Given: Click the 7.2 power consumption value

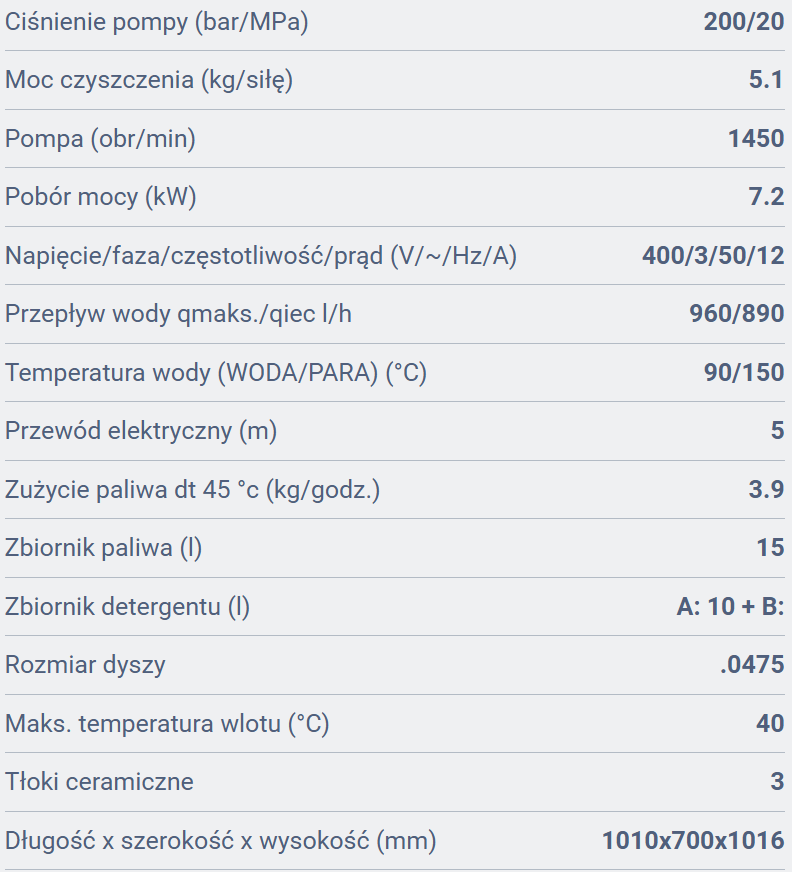Looking at the screenshot, I should [x=766, y=197].
